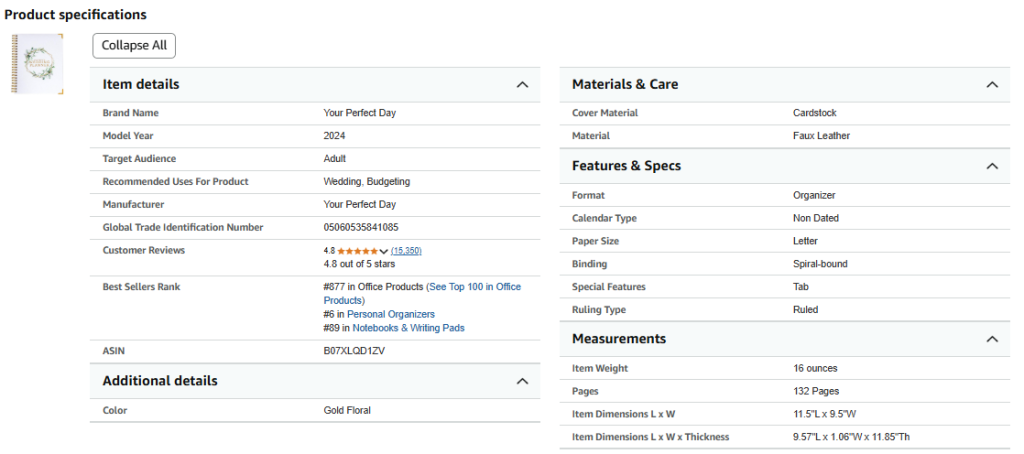Collapse the Measurements section chevron

pyautogui.click(x=991, y=339)
